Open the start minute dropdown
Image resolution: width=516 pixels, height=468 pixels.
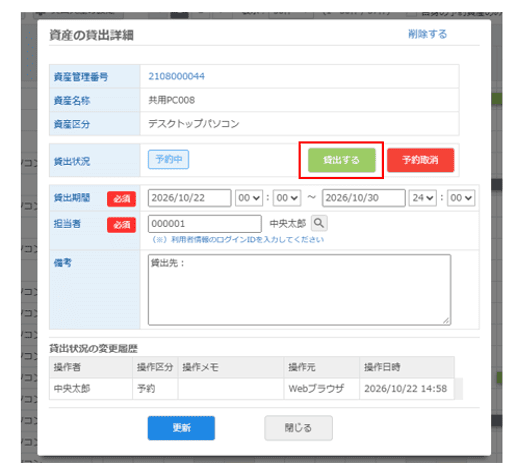click(x=287, y=198)
